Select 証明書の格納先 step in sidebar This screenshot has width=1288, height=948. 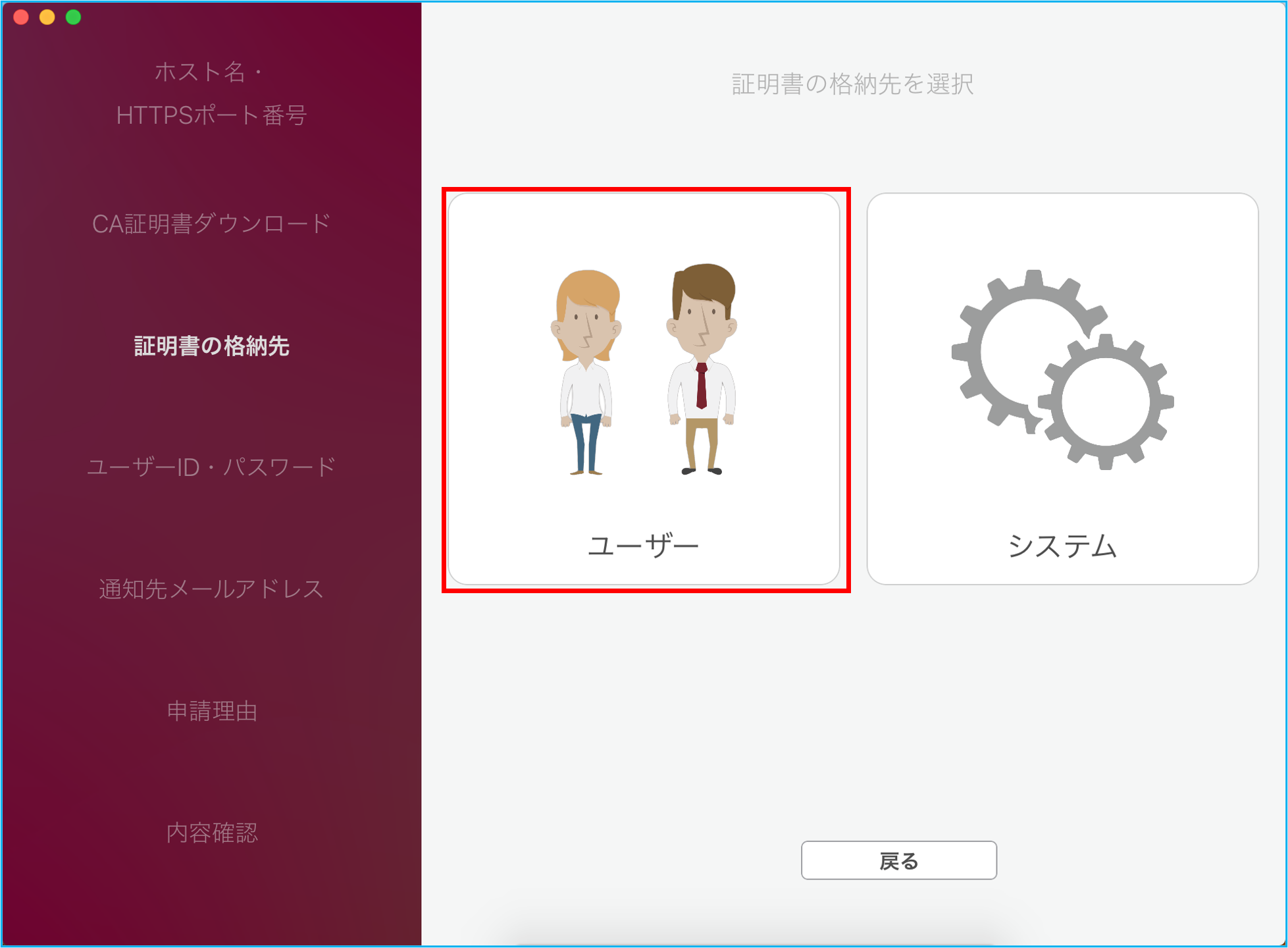click(x=211, y=346)
